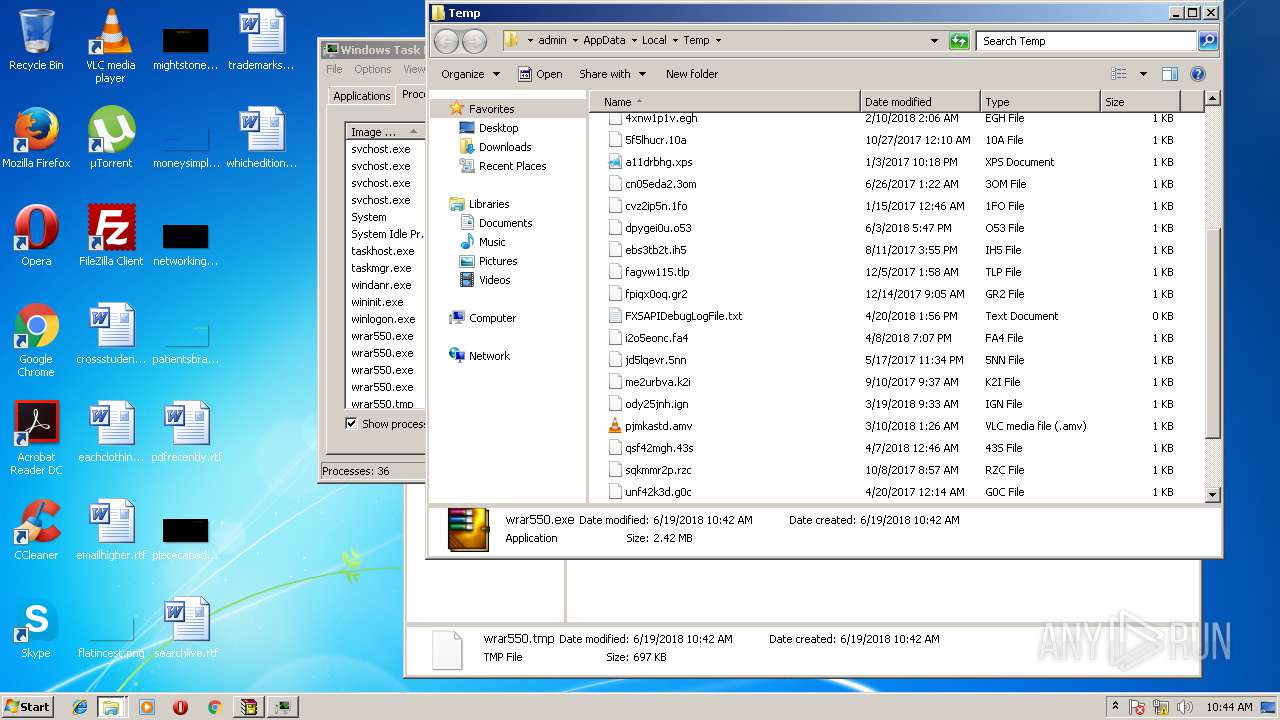
Task: Click Windows Media Player taskbar icon
Action: tap(147, 707)
